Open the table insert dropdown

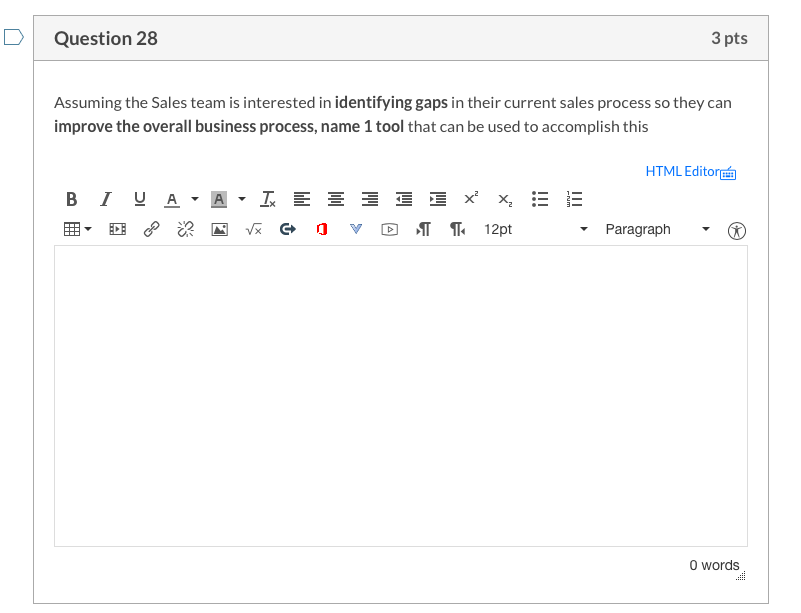point(78,229)
